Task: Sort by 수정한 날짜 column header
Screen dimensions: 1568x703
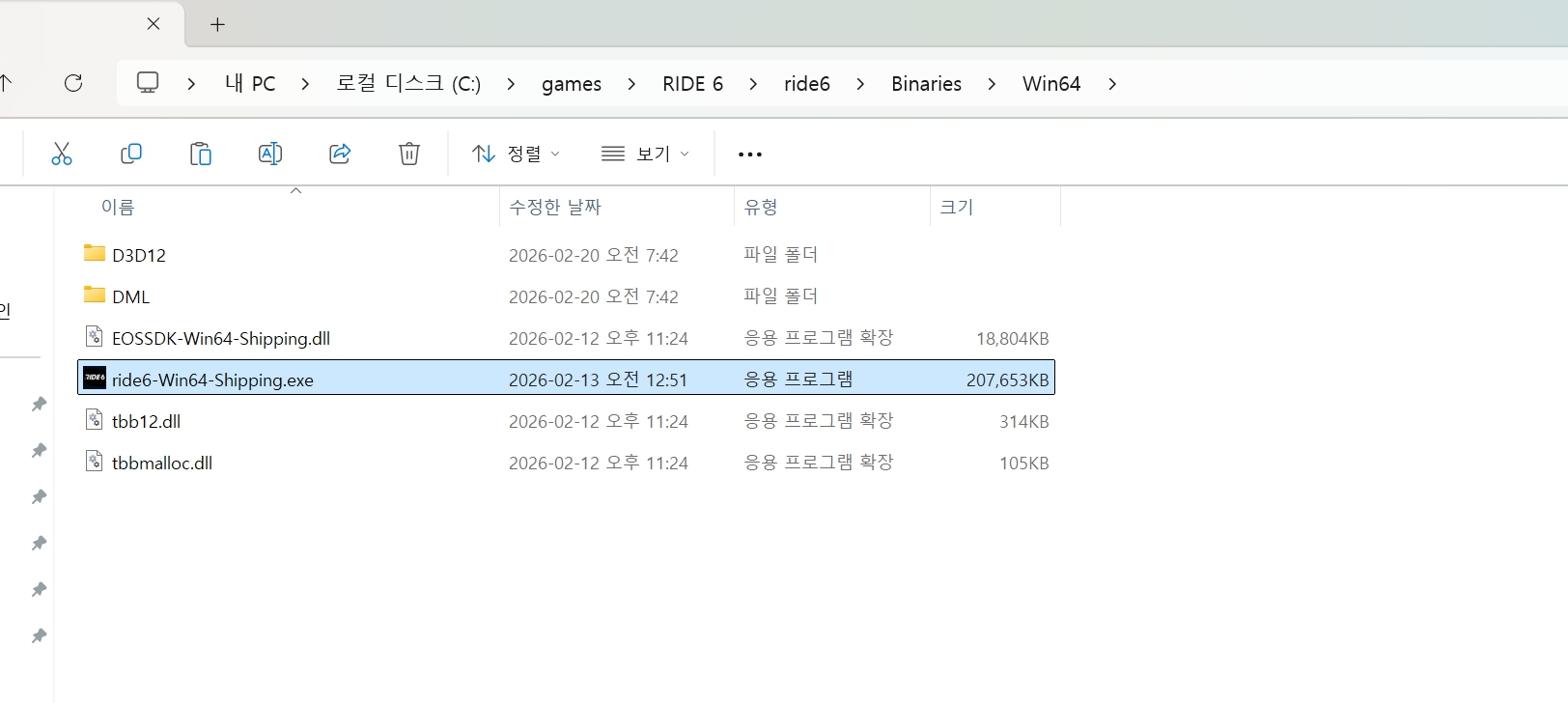Action: click(555, 207)
